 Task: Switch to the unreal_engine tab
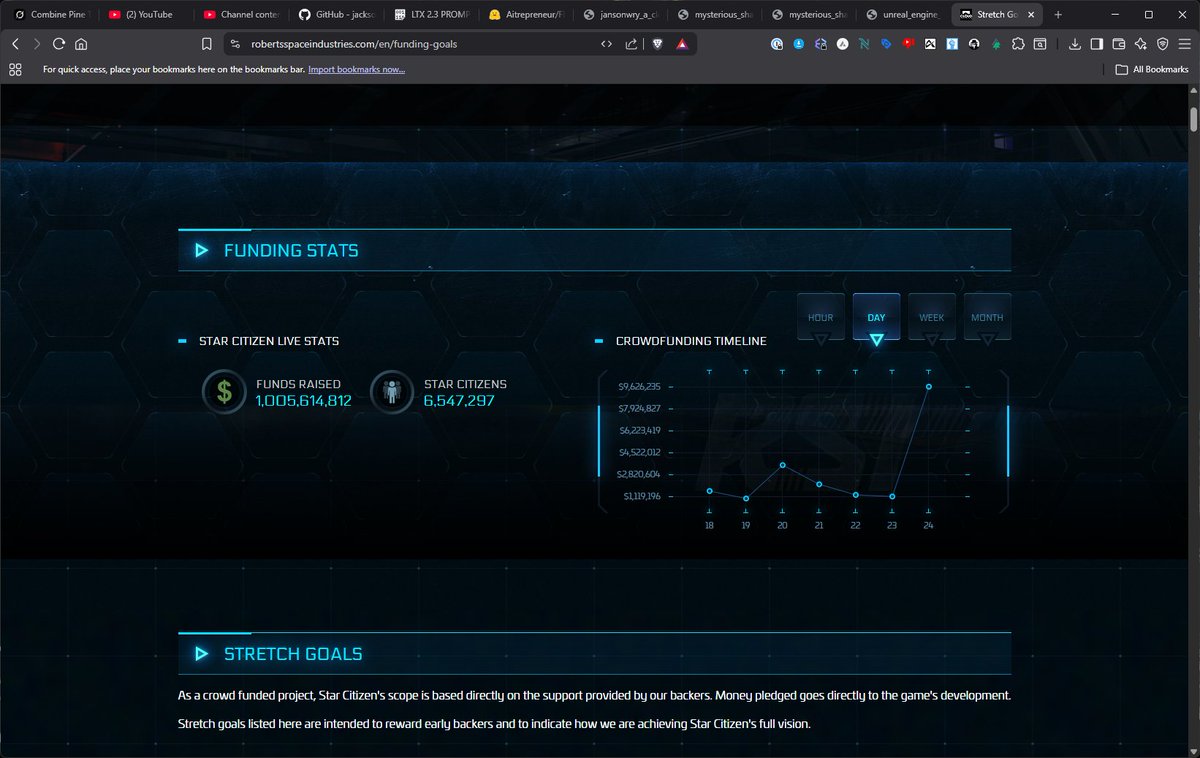tap(902, 14)
